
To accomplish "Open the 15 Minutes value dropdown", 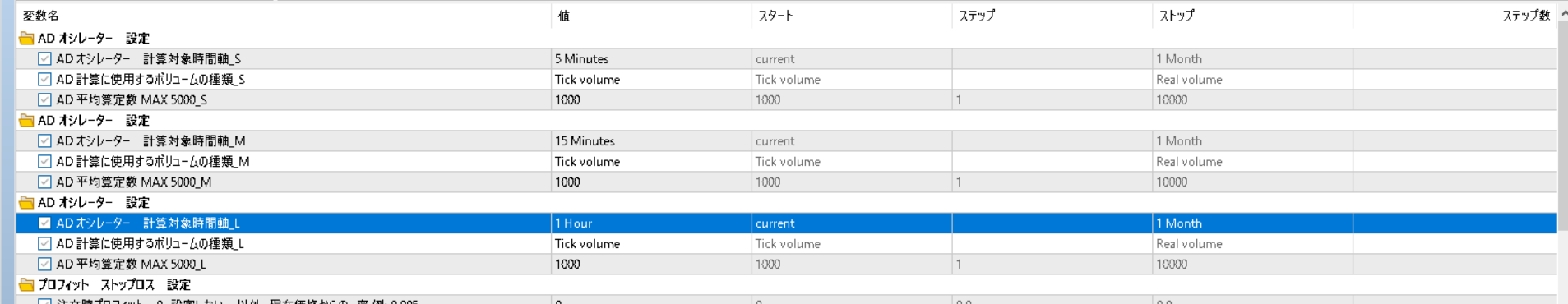I will tap(651, 141).
